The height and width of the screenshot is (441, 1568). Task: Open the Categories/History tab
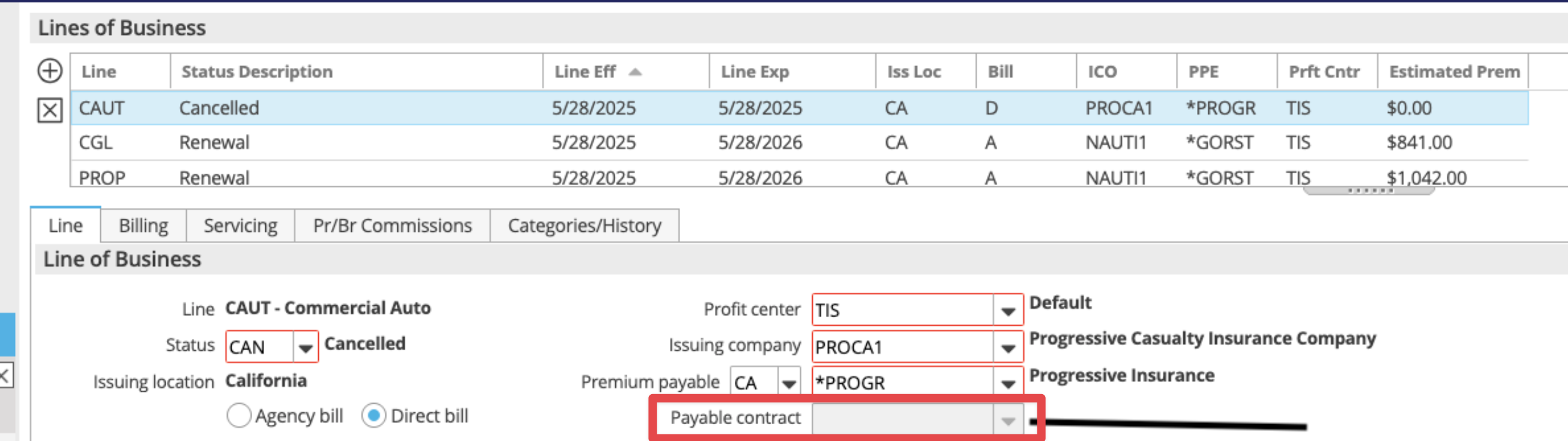[584, 226]
